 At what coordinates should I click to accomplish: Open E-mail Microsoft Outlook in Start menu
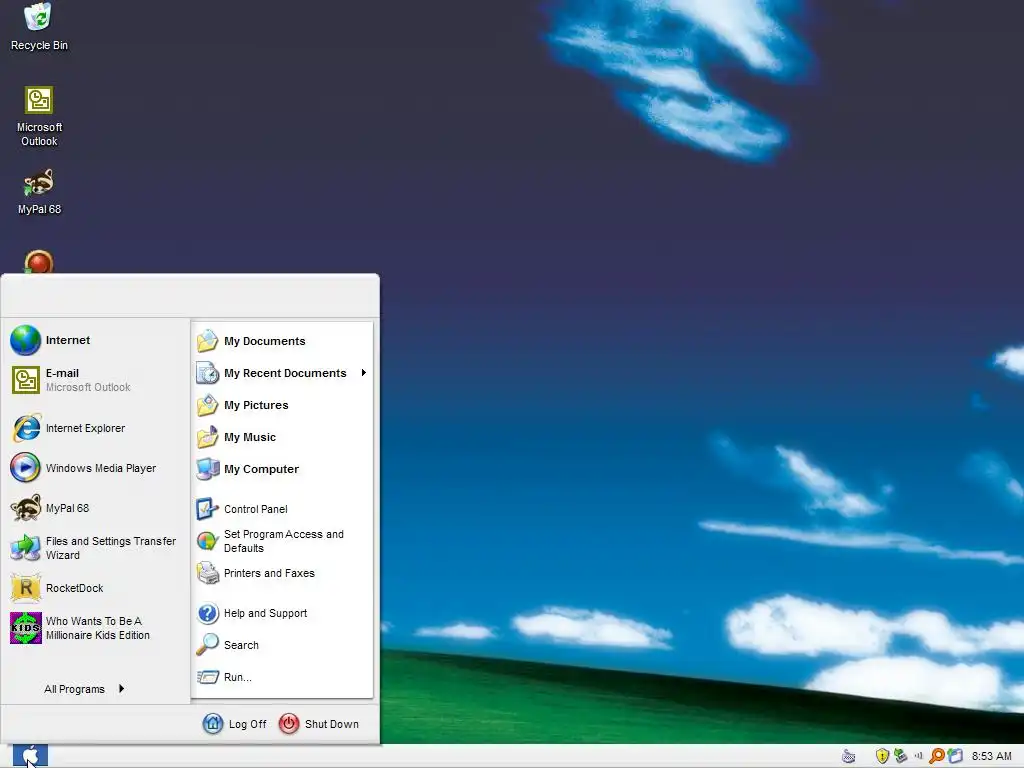pos(98,380)
